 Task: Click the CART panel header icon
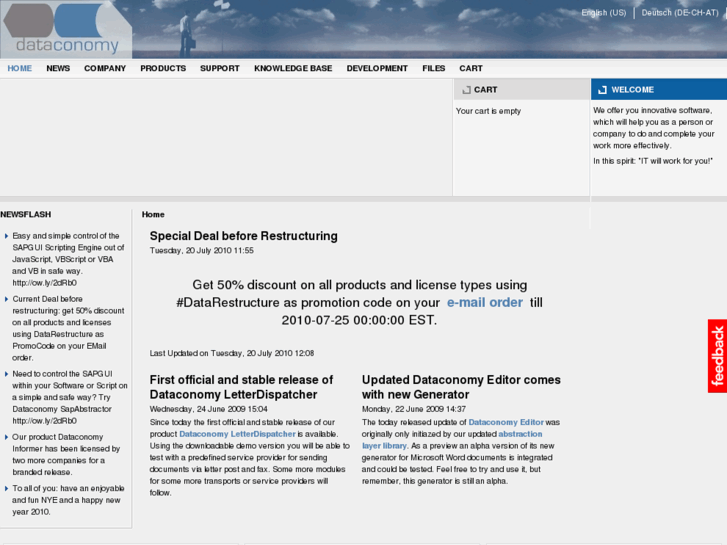[x=466, y=90]
